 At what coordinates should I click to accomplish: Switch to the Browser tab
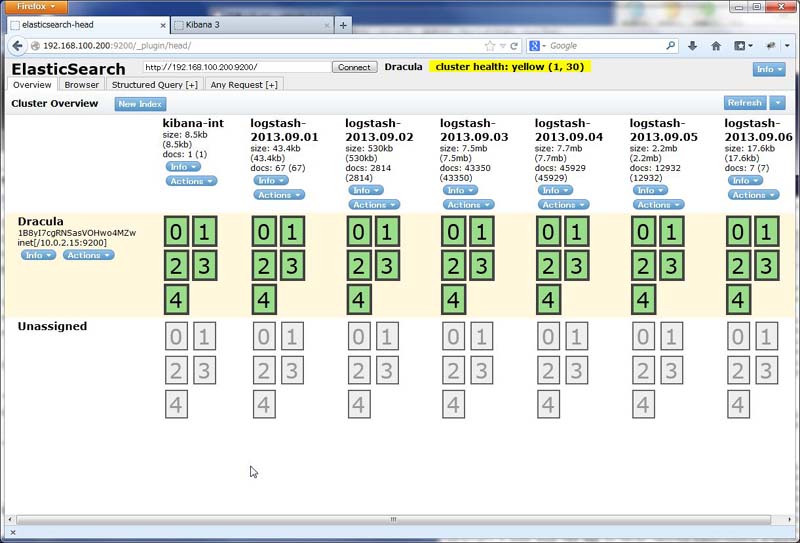click(82, 85)
